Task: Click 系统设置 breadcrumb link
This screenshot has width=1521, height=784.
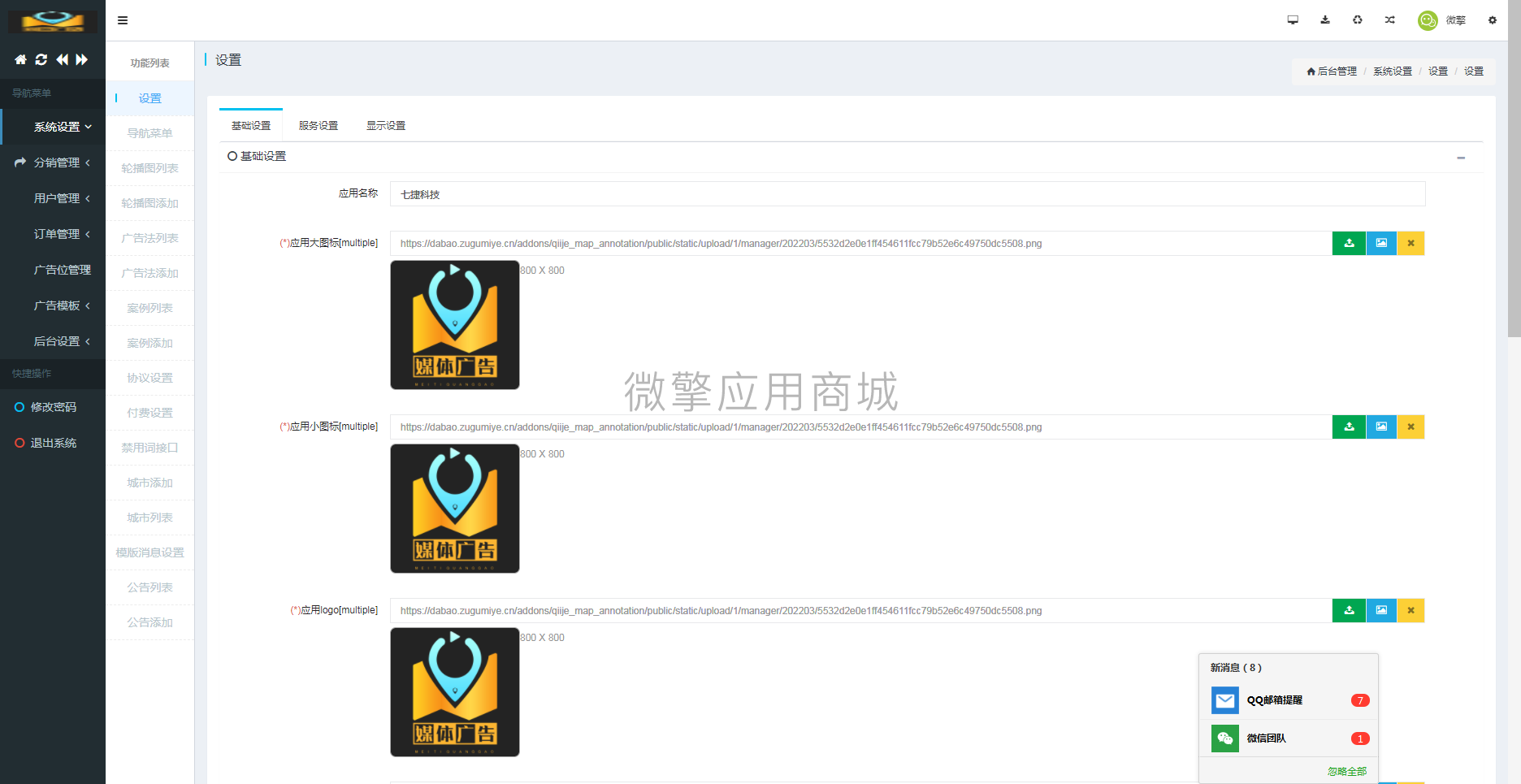Action: click(x=1393, y=71)
